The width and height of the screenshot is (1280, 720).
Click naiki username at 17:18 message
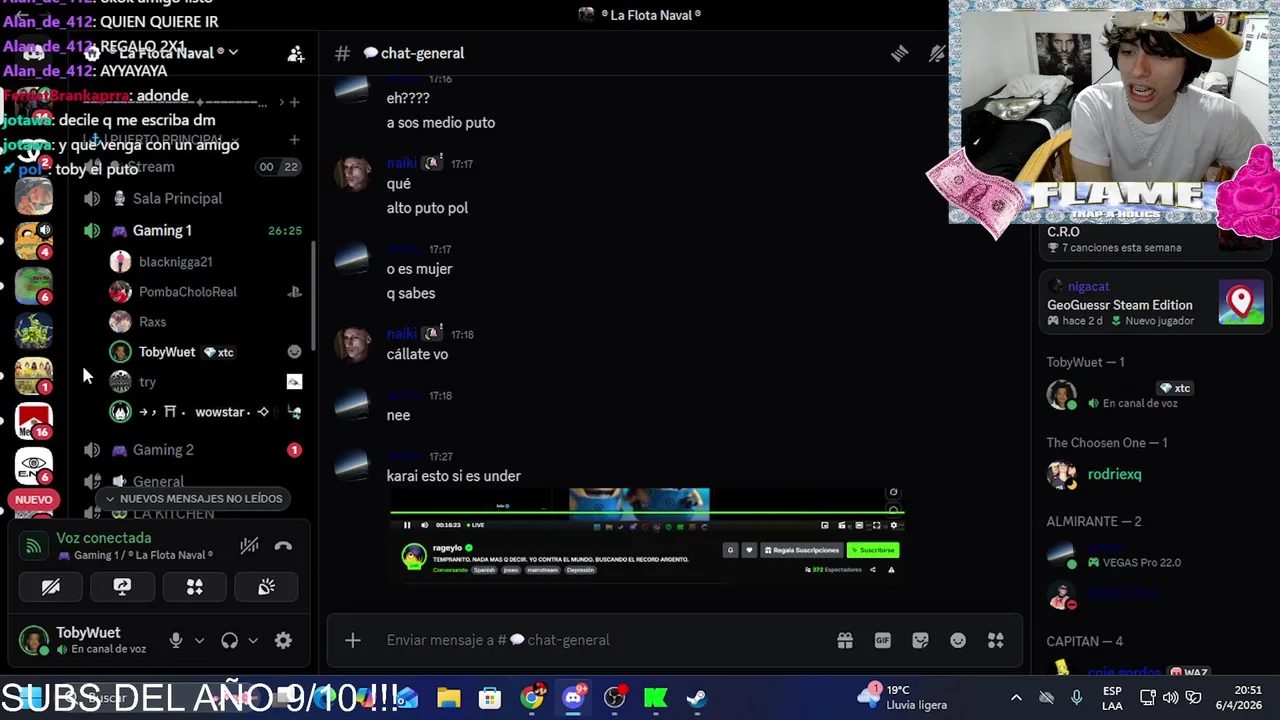(401, 334)
